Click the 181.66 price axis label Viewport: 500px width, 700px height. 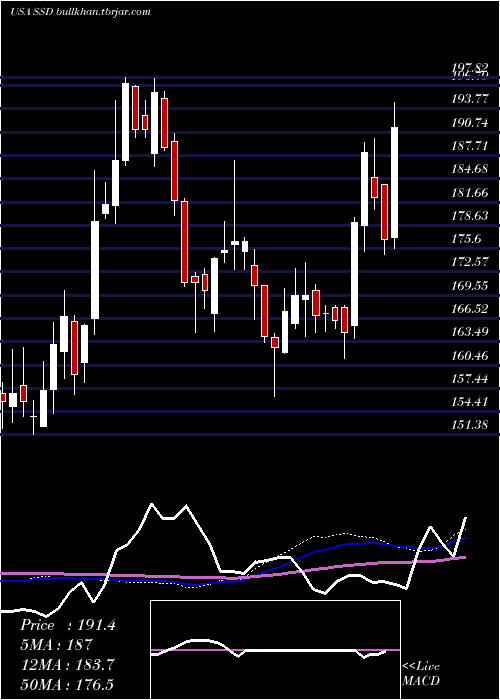pyautogui.click(x=470, y=193)
